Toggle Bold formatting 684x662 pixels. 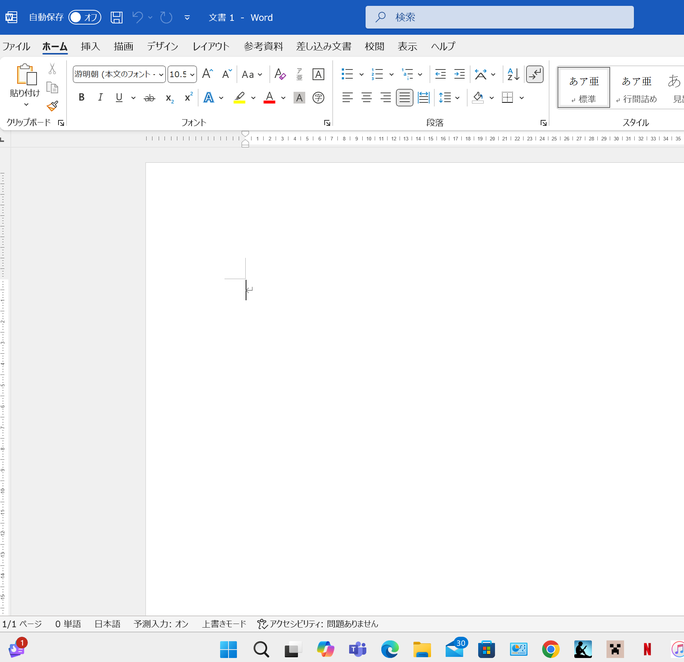coord(81,98)
